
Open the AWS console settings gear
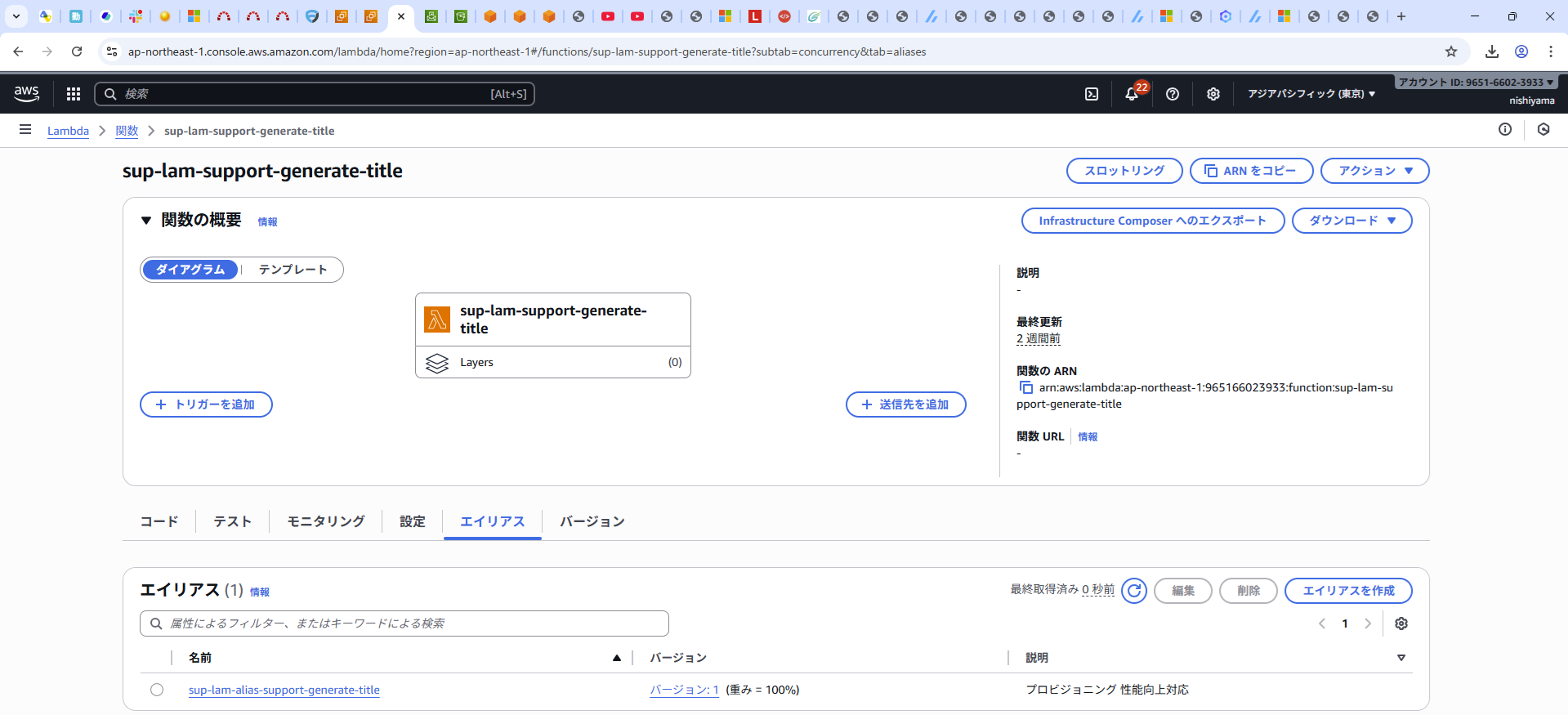(x=1213, y=94)
